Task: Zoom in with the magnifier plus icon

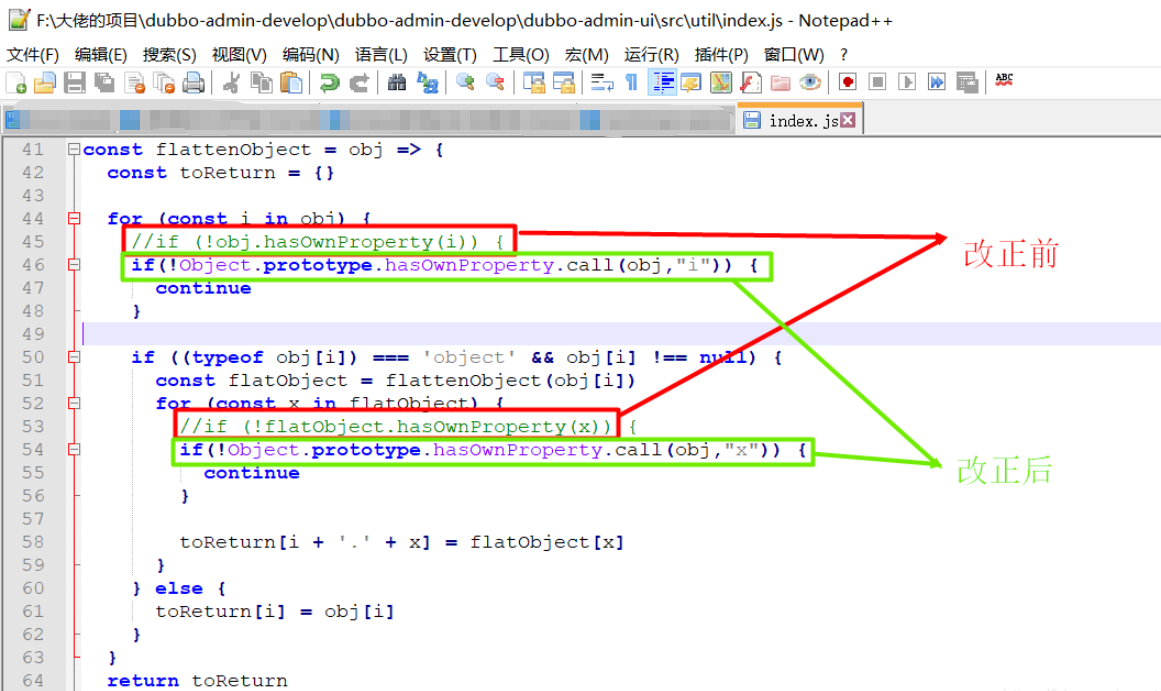Action: coord(465,82)
